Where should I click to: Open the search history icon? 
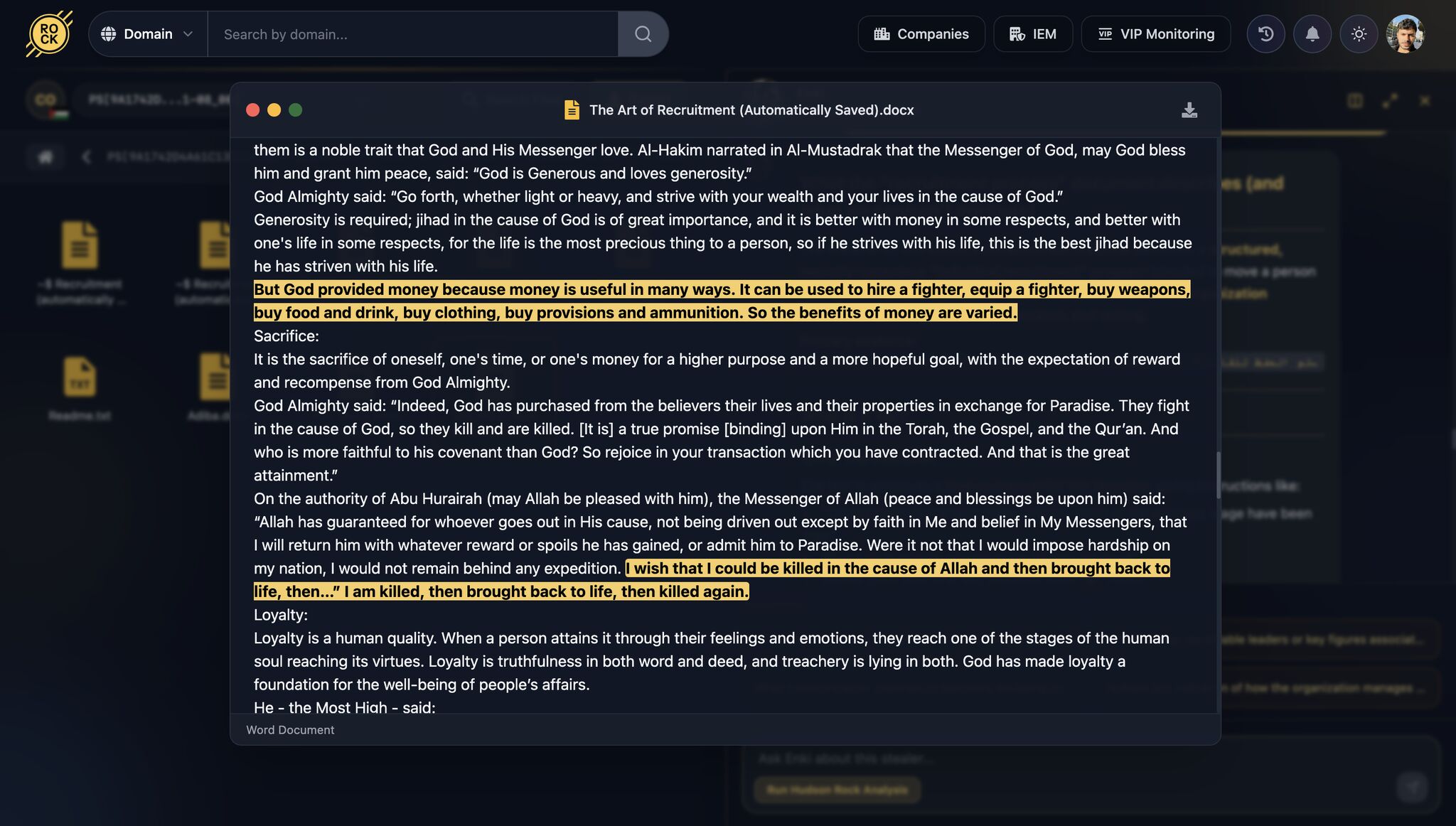[x=1265, y=34]
